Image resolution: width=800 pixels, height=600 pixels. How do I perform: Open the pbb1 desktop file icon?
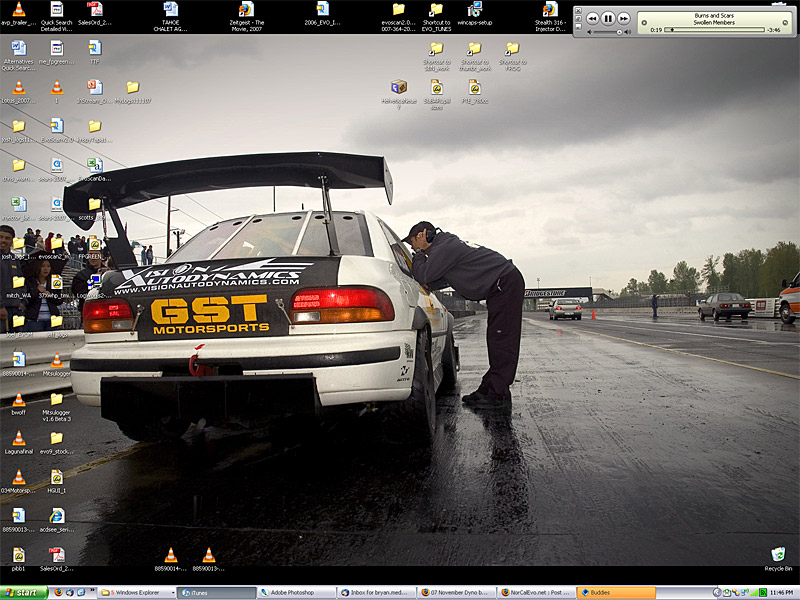pos(19,559)
